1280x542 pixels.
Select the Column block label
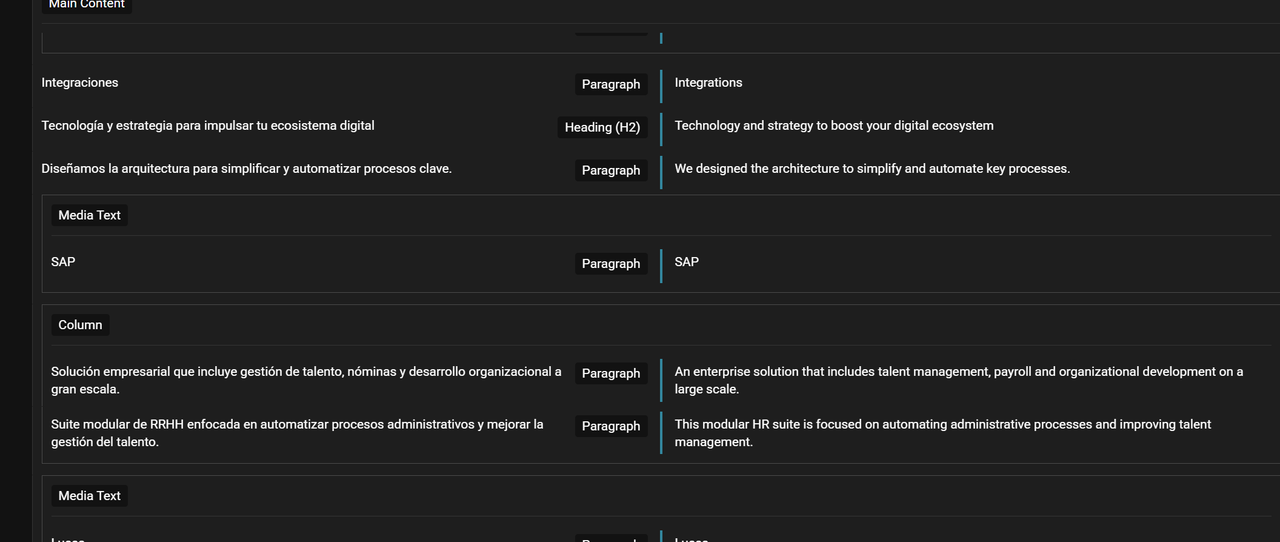pos(80,325)
